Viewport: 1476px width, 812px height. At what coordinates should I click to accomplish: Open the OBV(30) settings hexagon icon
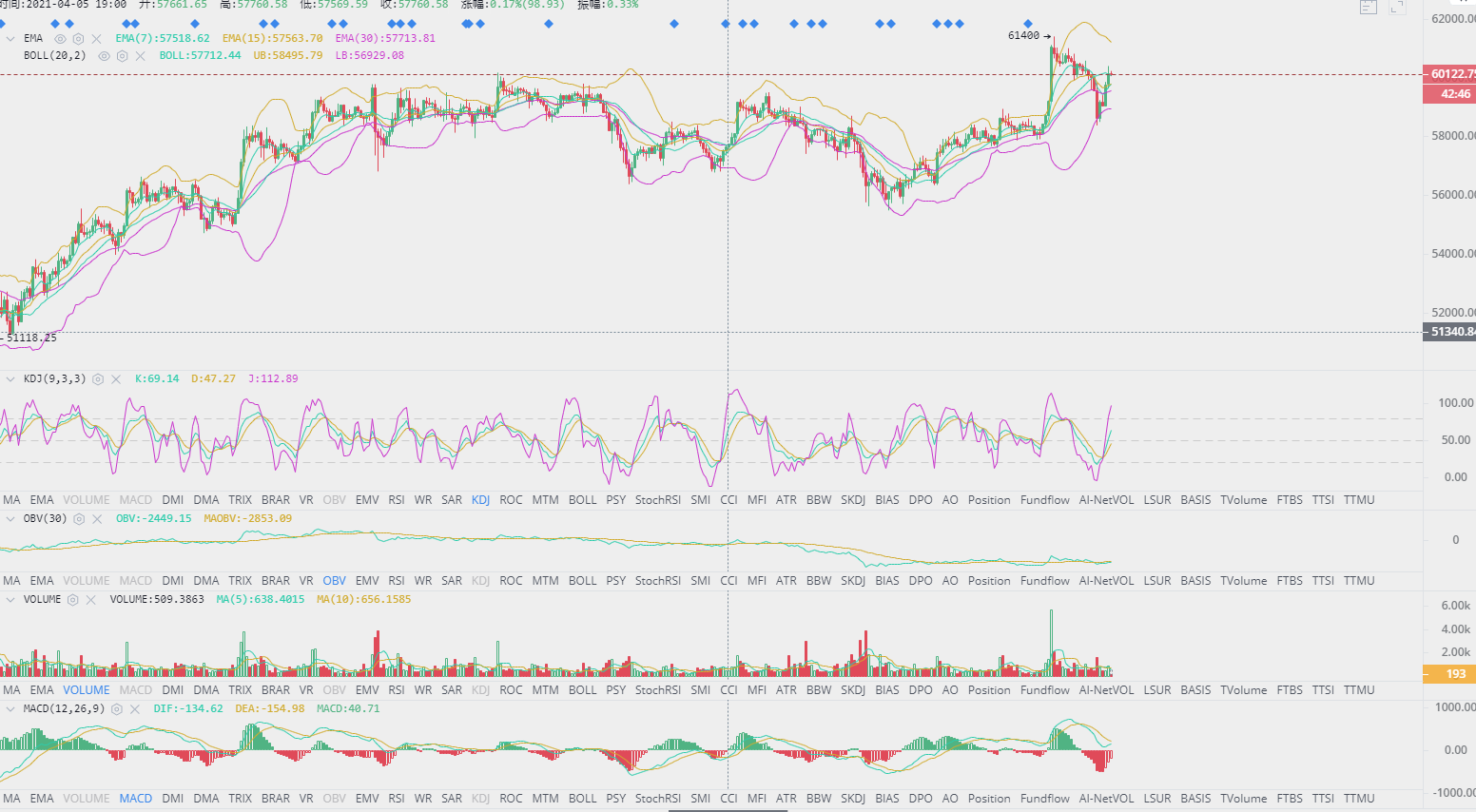point(79,519)
